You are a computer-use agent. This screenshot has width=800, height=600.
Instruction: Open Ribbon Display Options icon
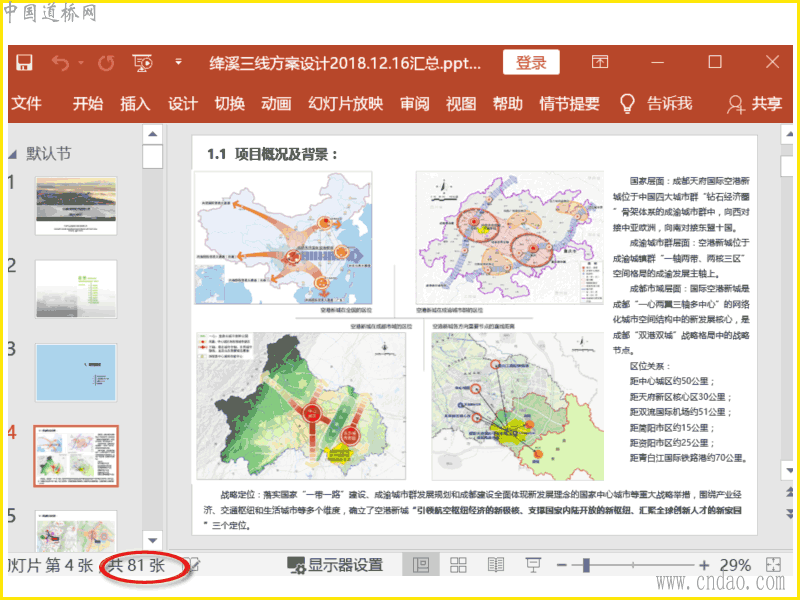pyautogui.click(x=599, y=62)
